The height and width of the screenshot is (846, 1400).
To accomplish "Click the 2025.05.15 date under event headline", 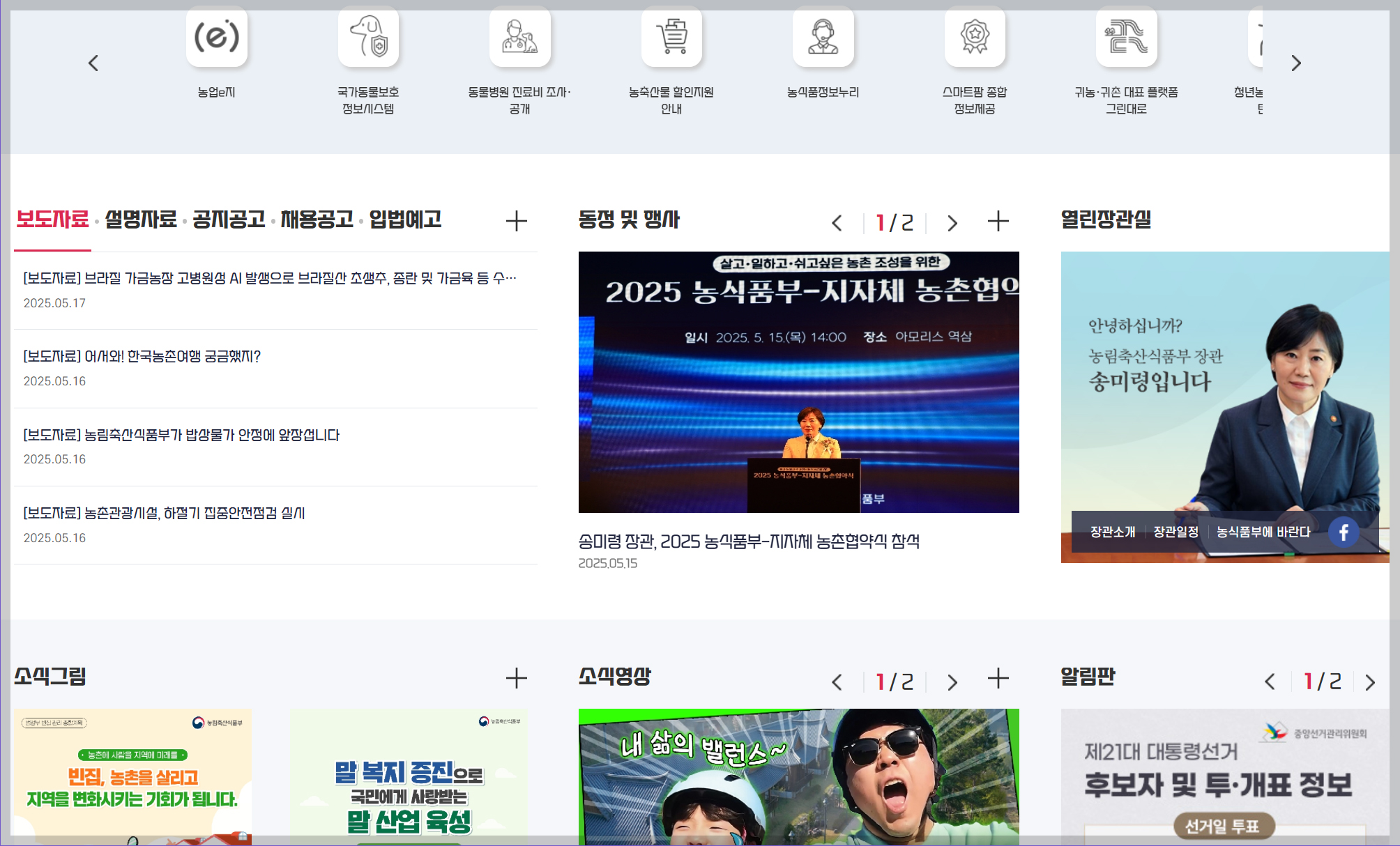I will [608, 564].
